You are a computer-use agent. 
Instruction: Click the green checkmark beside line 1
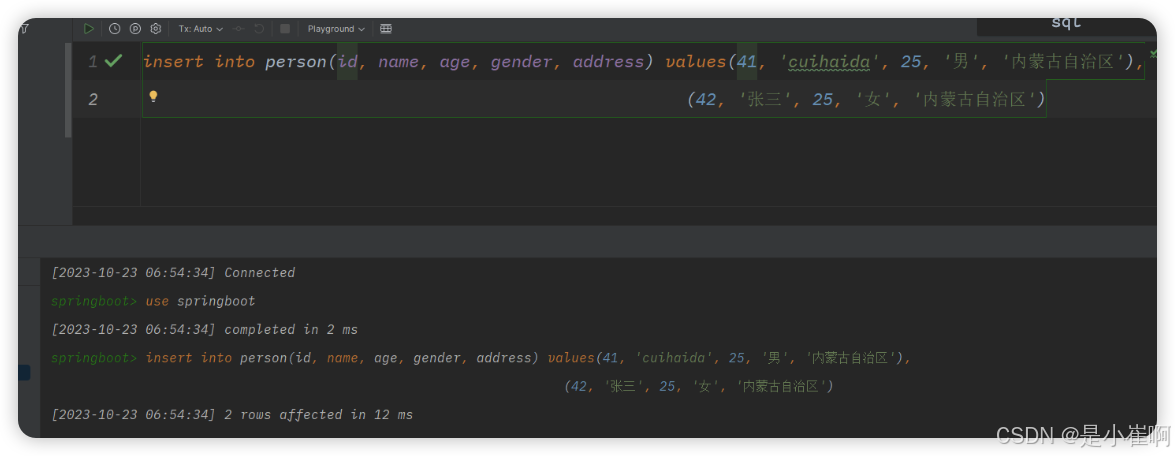113,61
